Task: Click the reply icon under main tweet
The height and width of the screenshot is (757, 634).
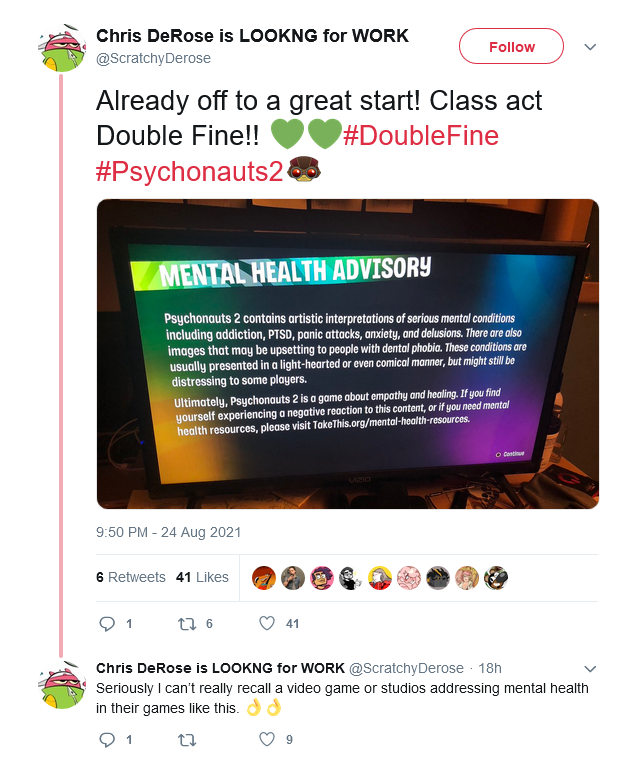Action: point(107,624)
